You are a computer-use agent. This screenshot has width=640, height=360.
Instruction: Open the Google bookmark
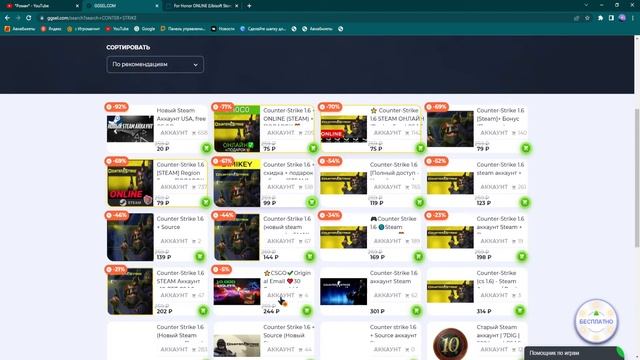click(x=144, y=29)
